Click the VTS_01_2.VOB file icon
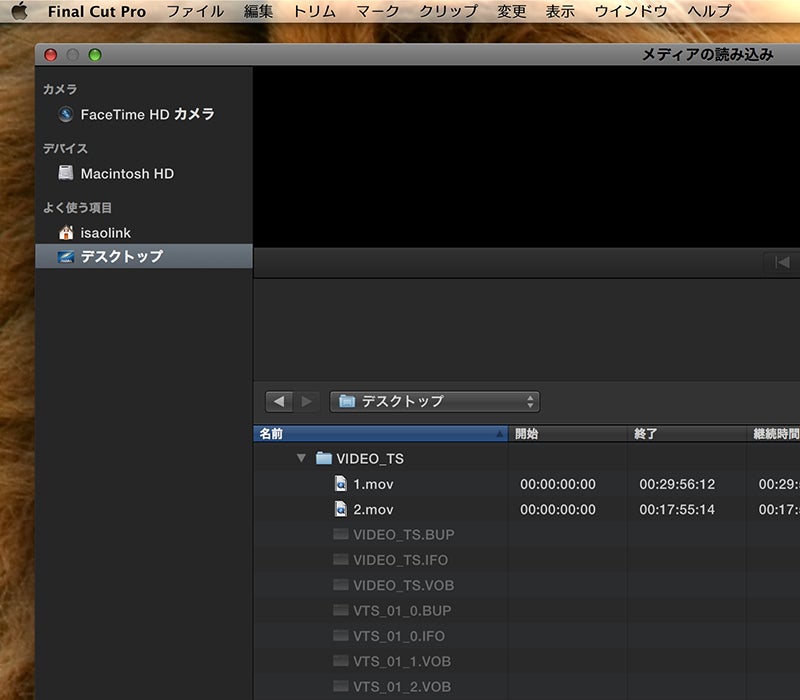Viewport: 800px width, 700px height. click(341, 686)
